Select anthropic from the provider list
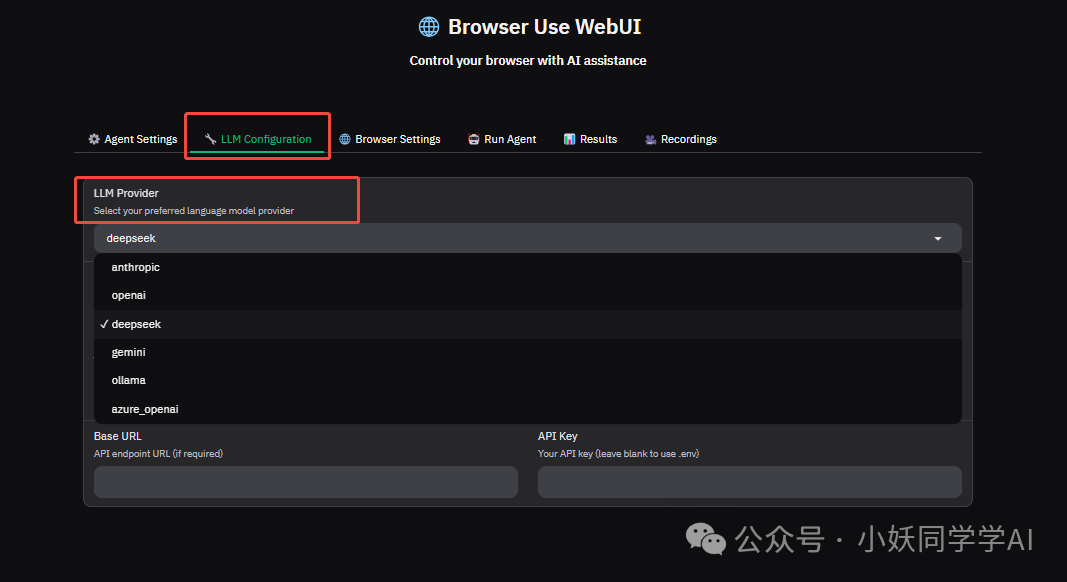 [527, 268]
